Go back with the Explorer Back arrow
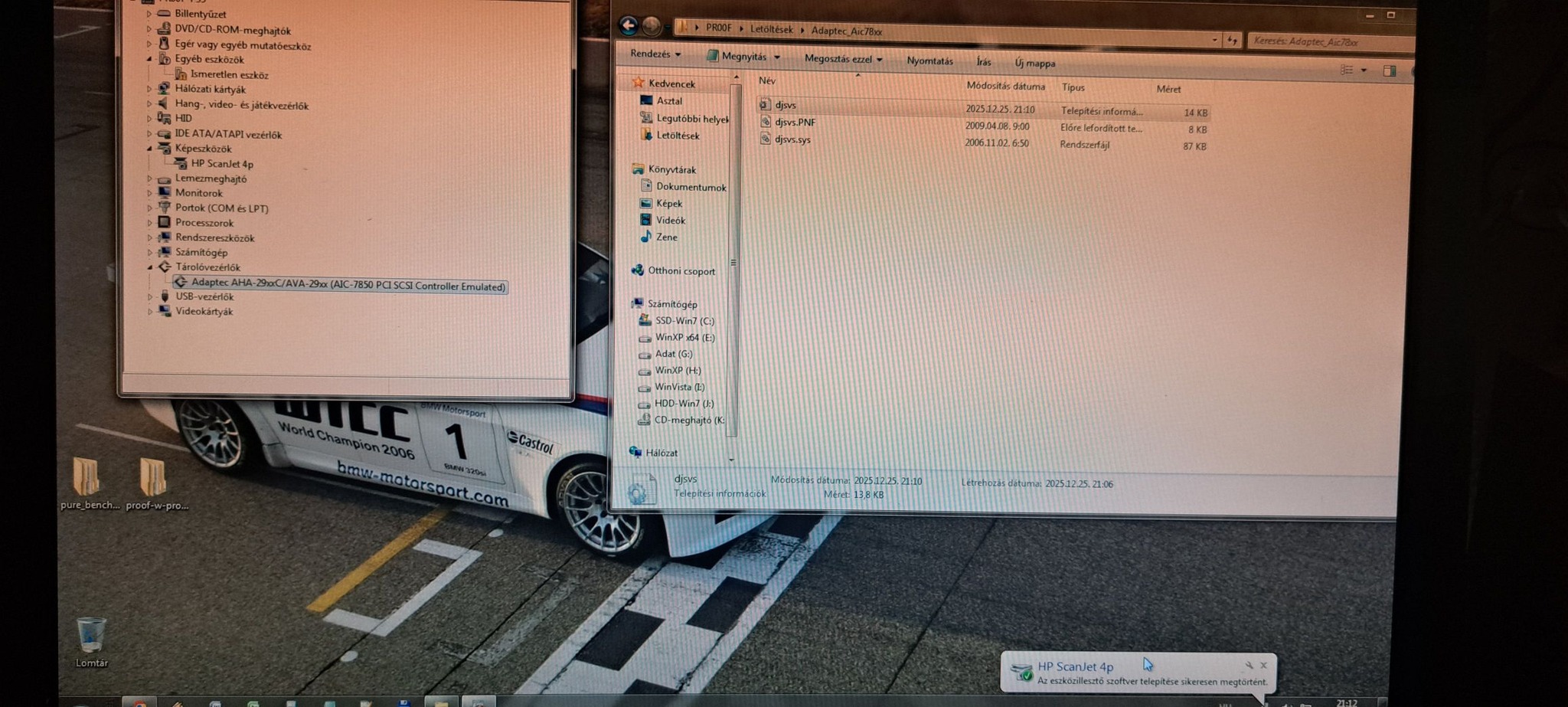Screen dimensions: 1568x707 point(629,25)
